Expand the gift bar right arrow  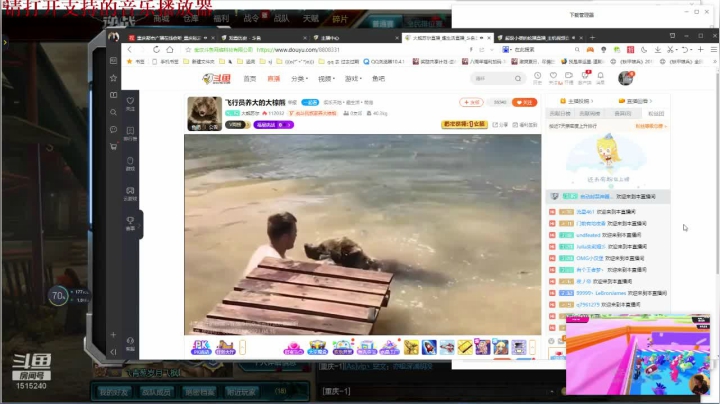[532, 347]
